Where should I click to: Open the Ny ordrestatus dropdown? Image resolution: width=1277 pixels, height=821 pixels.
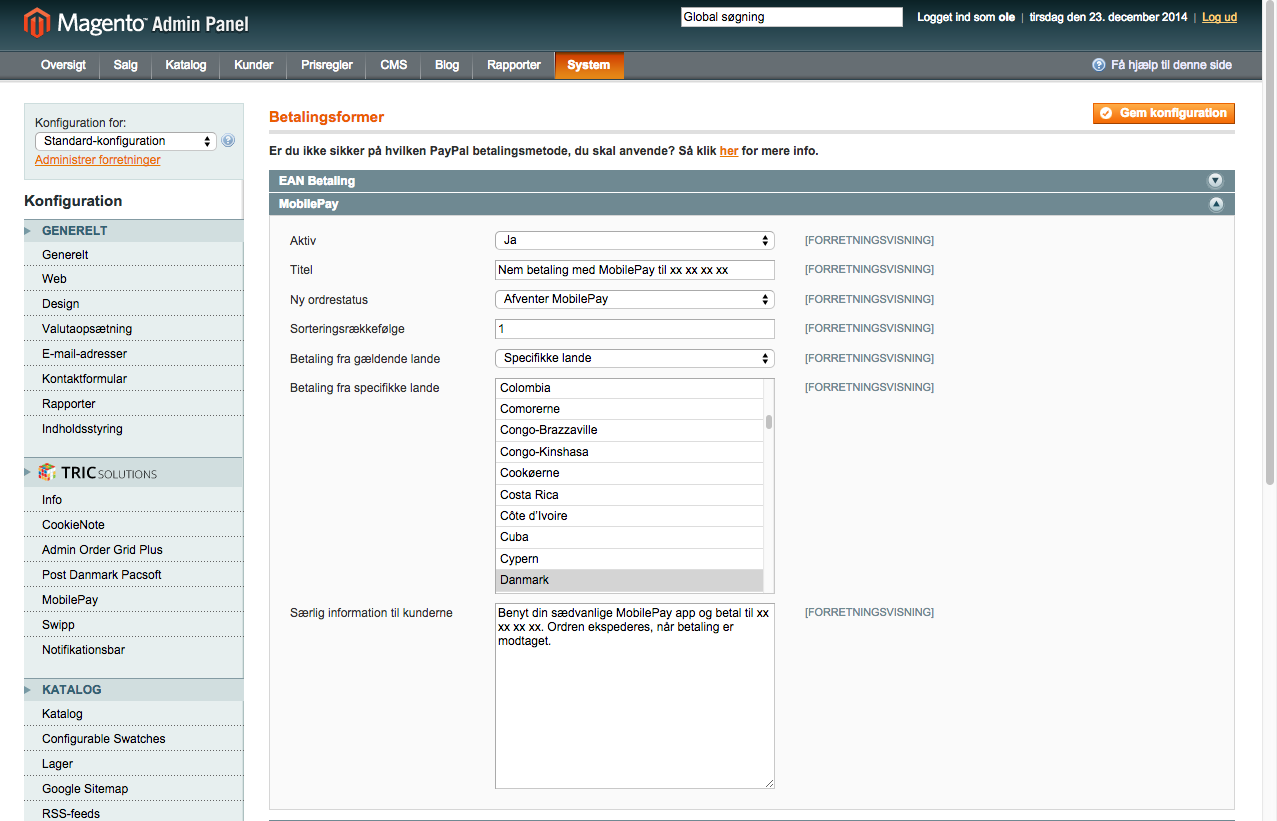click(634, 299)
